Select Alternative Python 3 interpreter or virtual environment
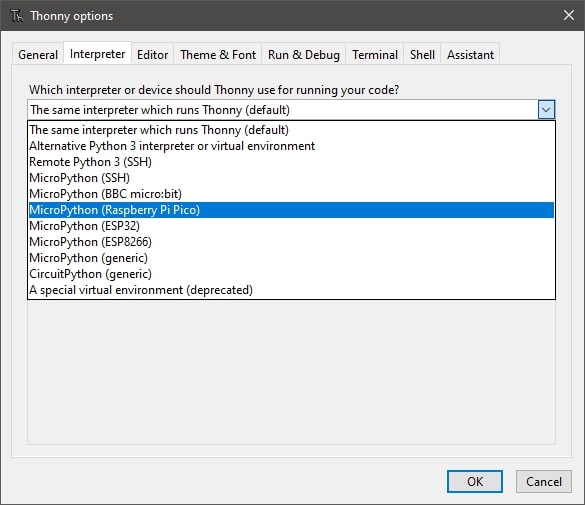 pos(291,146)
